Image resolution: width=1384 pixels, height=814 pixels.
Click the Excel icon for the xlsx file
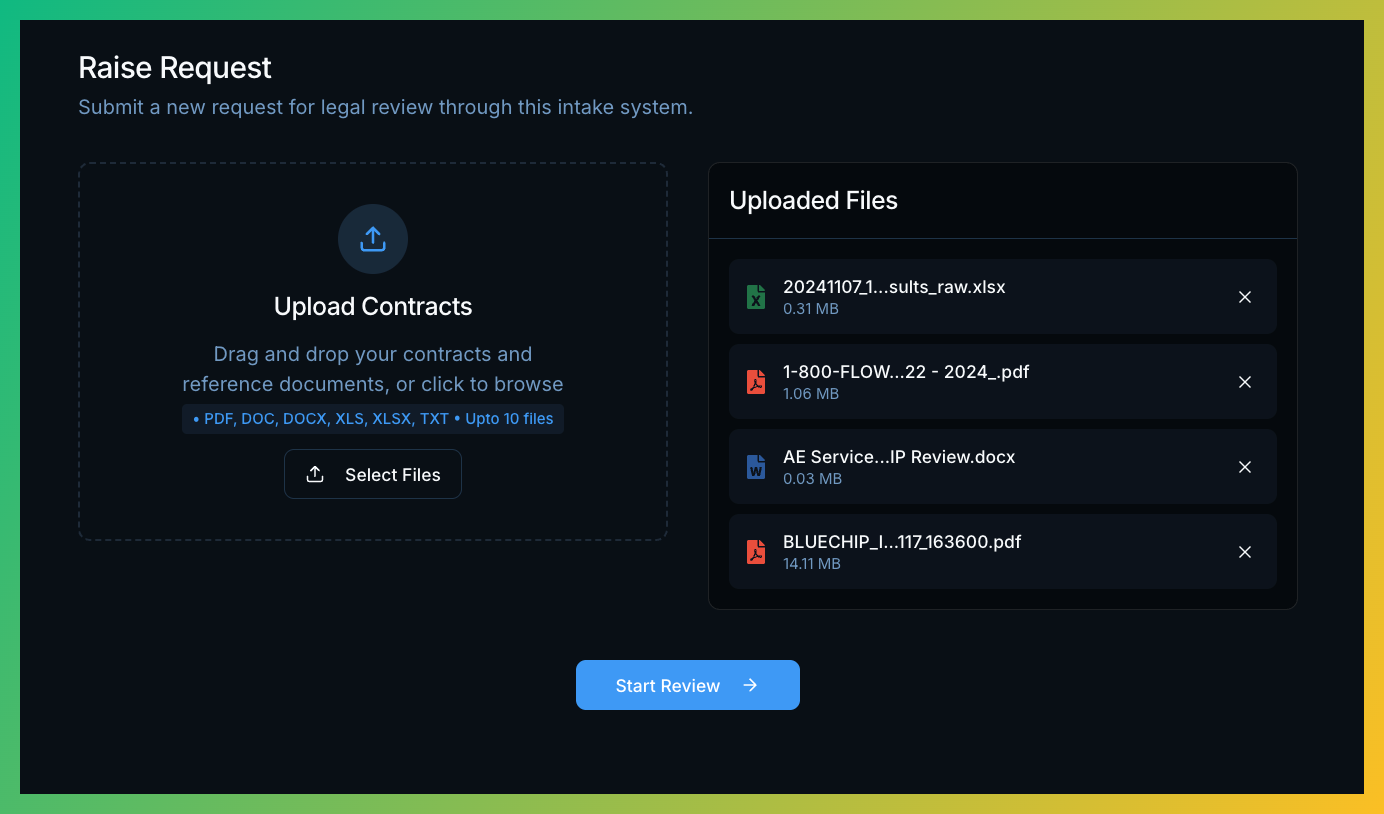[756, 297]
